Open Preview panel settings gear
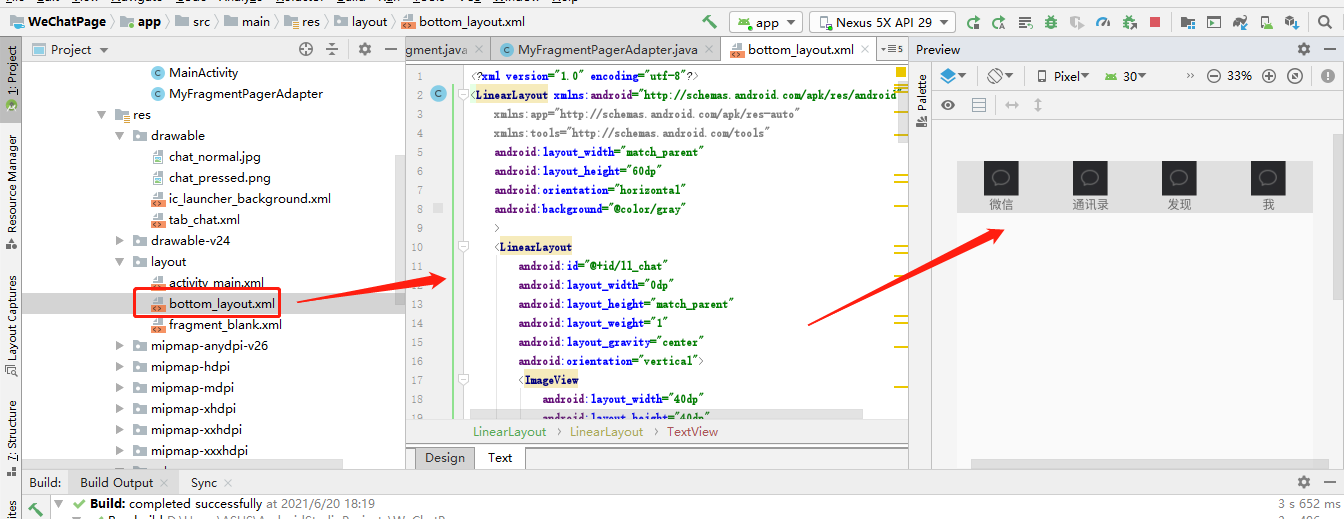 coord(1303,49)
